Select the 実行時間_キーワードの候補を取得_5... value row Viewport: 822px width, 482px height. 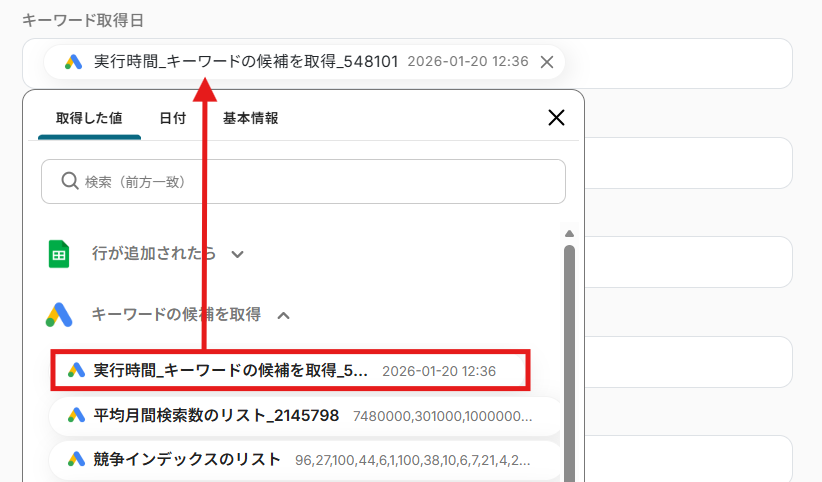290,370
